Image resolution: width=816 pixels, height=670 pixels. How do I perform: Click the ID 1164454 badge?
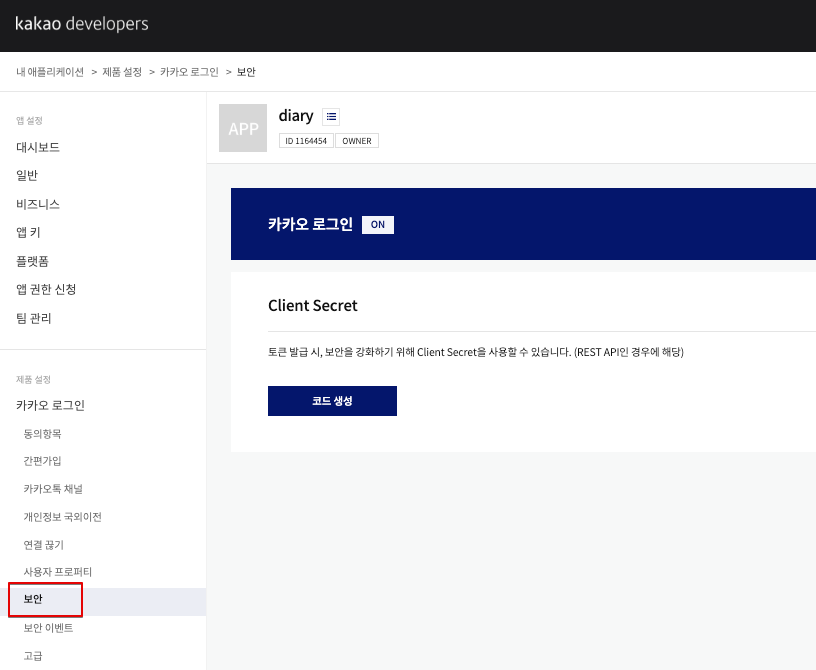pos(306,141)
